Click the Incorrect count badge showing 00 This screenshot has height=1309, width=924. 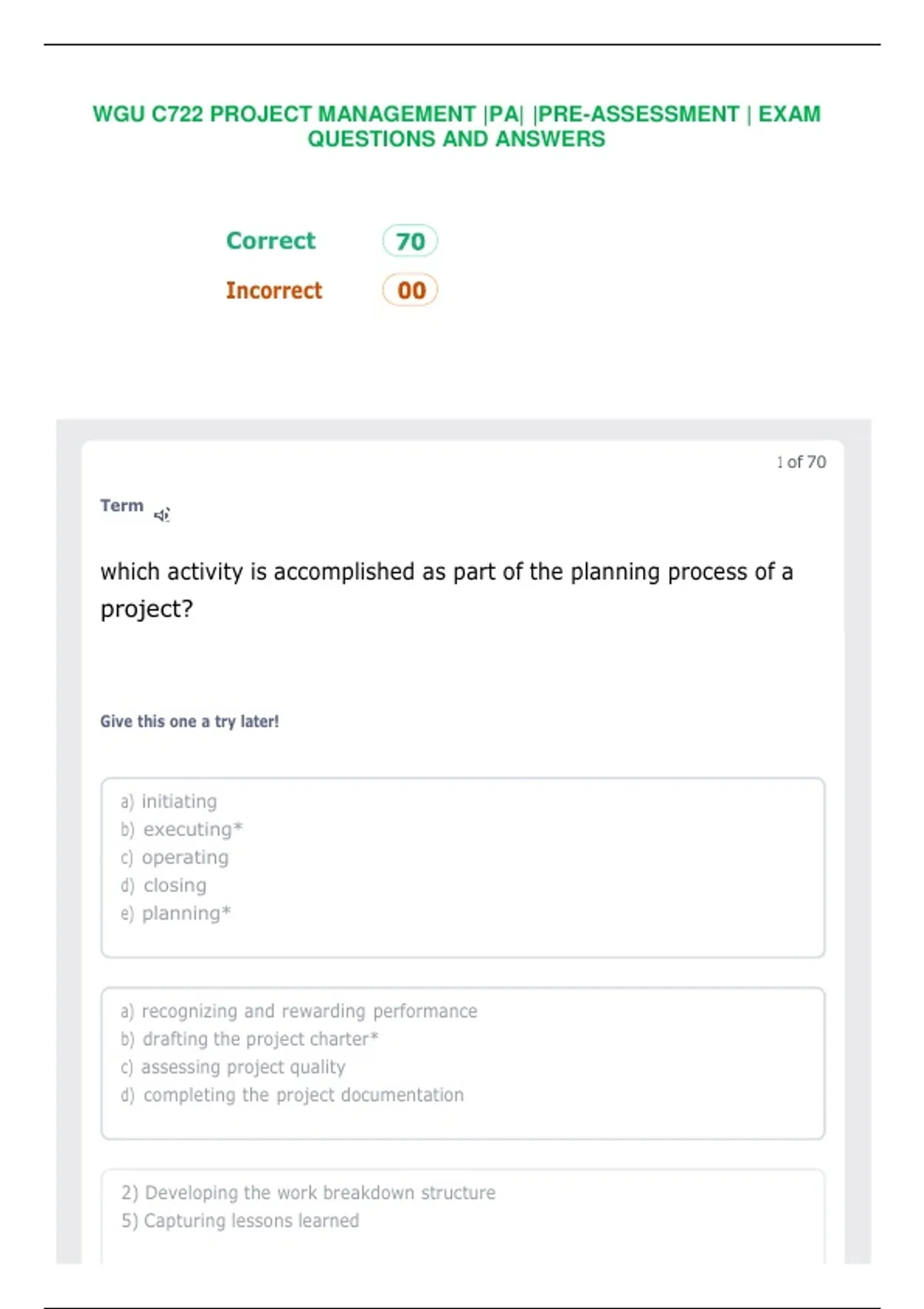click(410, 290)
